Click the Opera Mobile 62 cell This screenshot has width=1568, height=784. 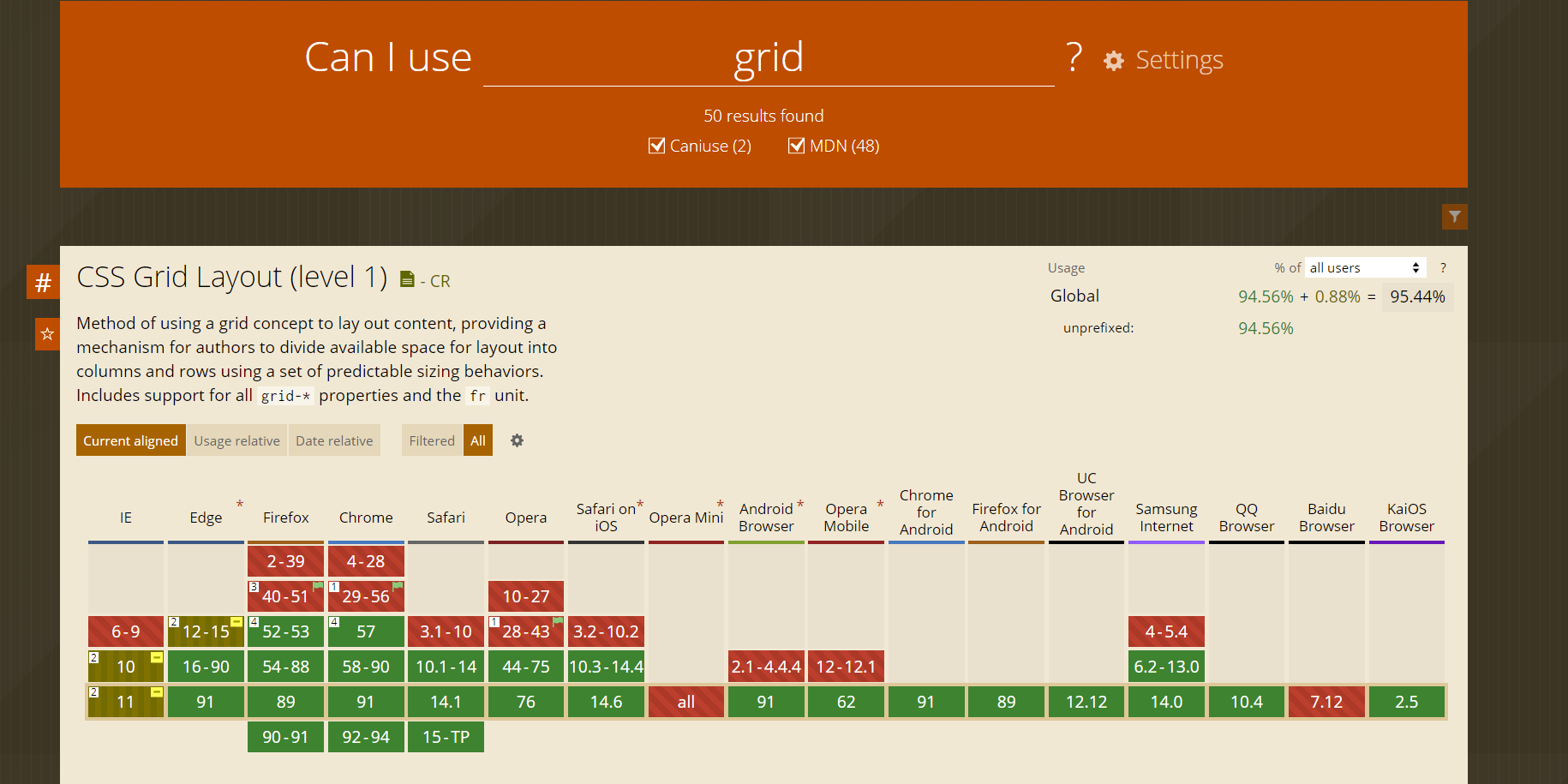point(846,702)
